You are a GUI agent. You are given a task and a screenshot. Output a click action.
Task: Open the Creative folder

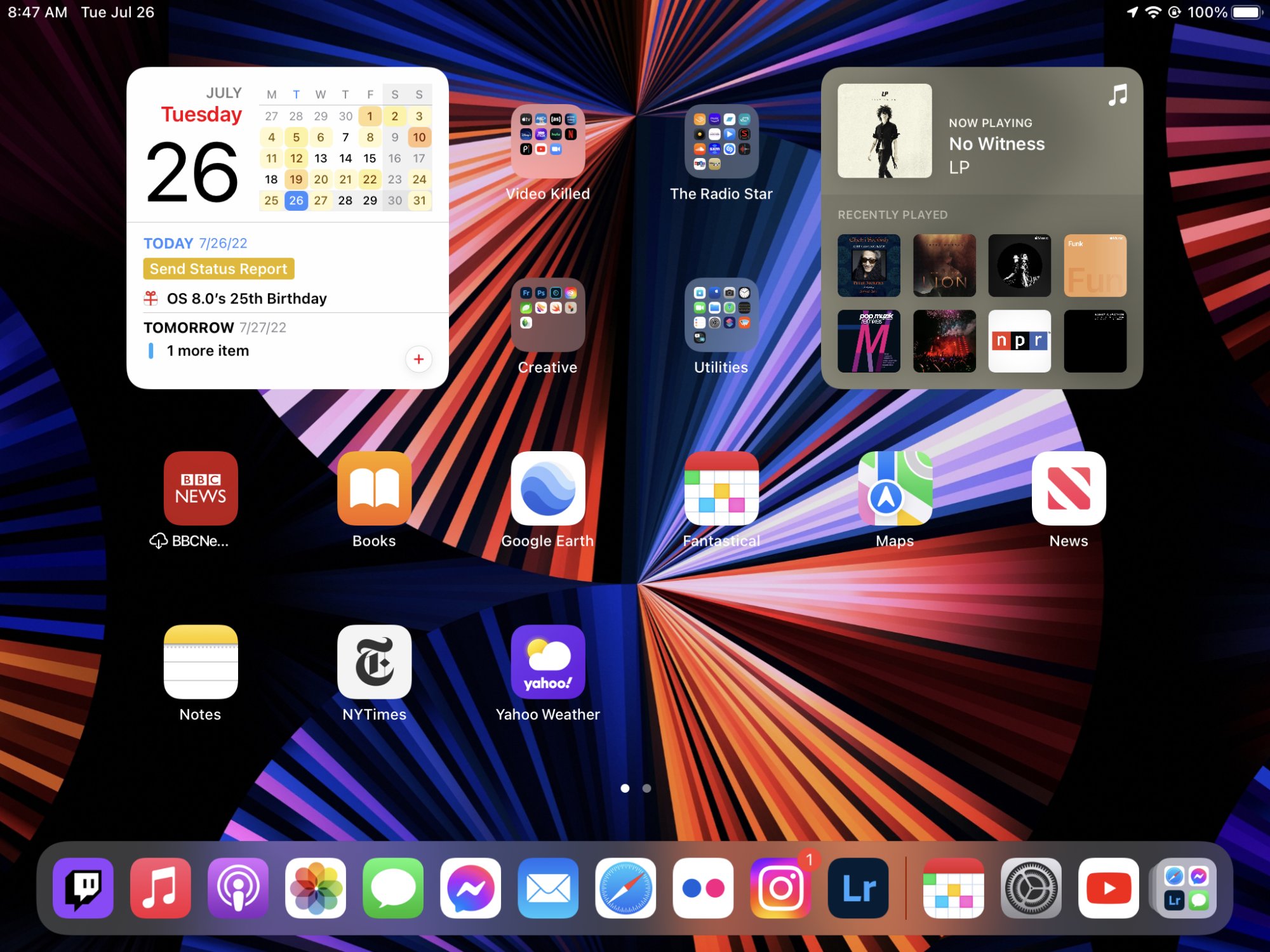click(547, 315)
